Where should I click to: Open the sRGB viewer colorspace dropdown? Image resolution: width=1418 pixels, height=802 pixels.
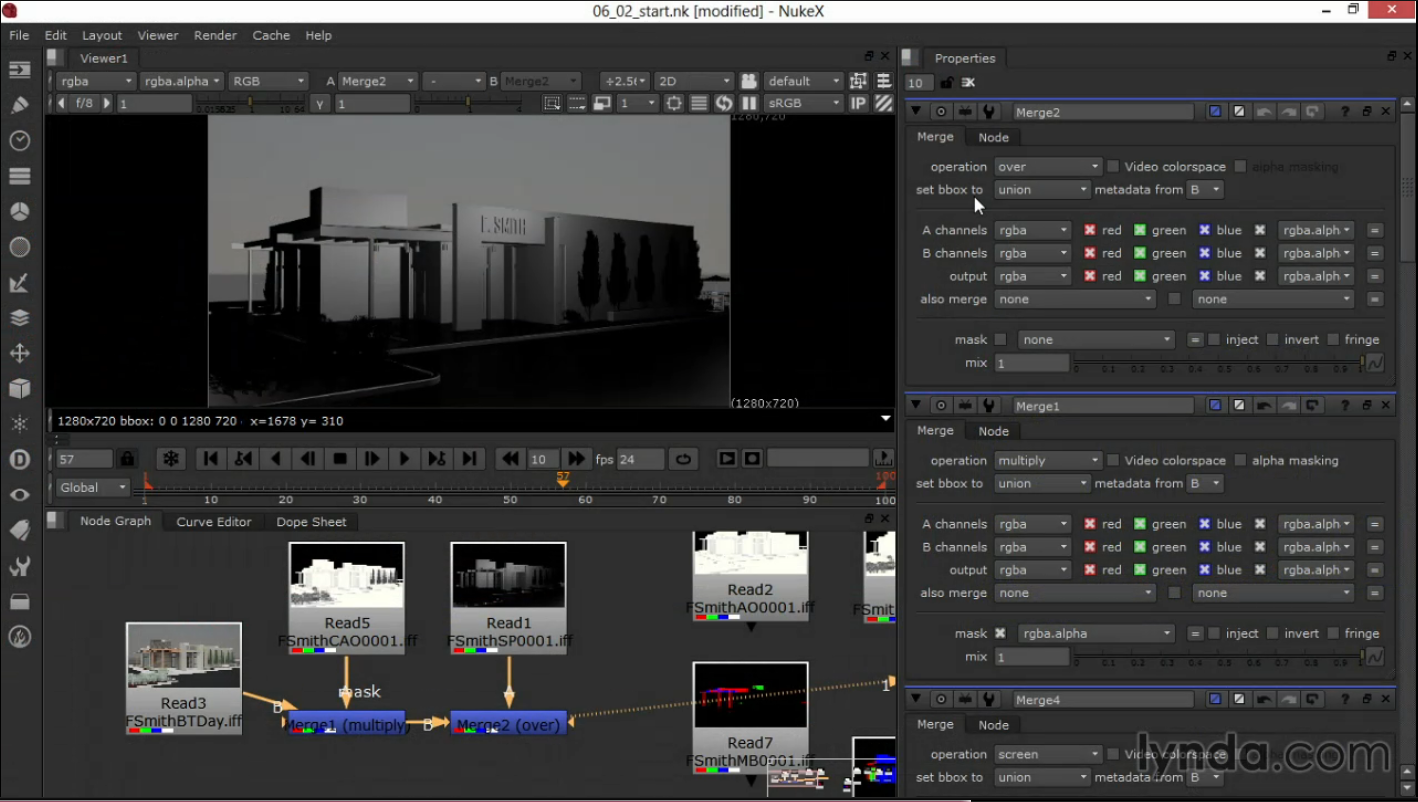pos(803,103)
